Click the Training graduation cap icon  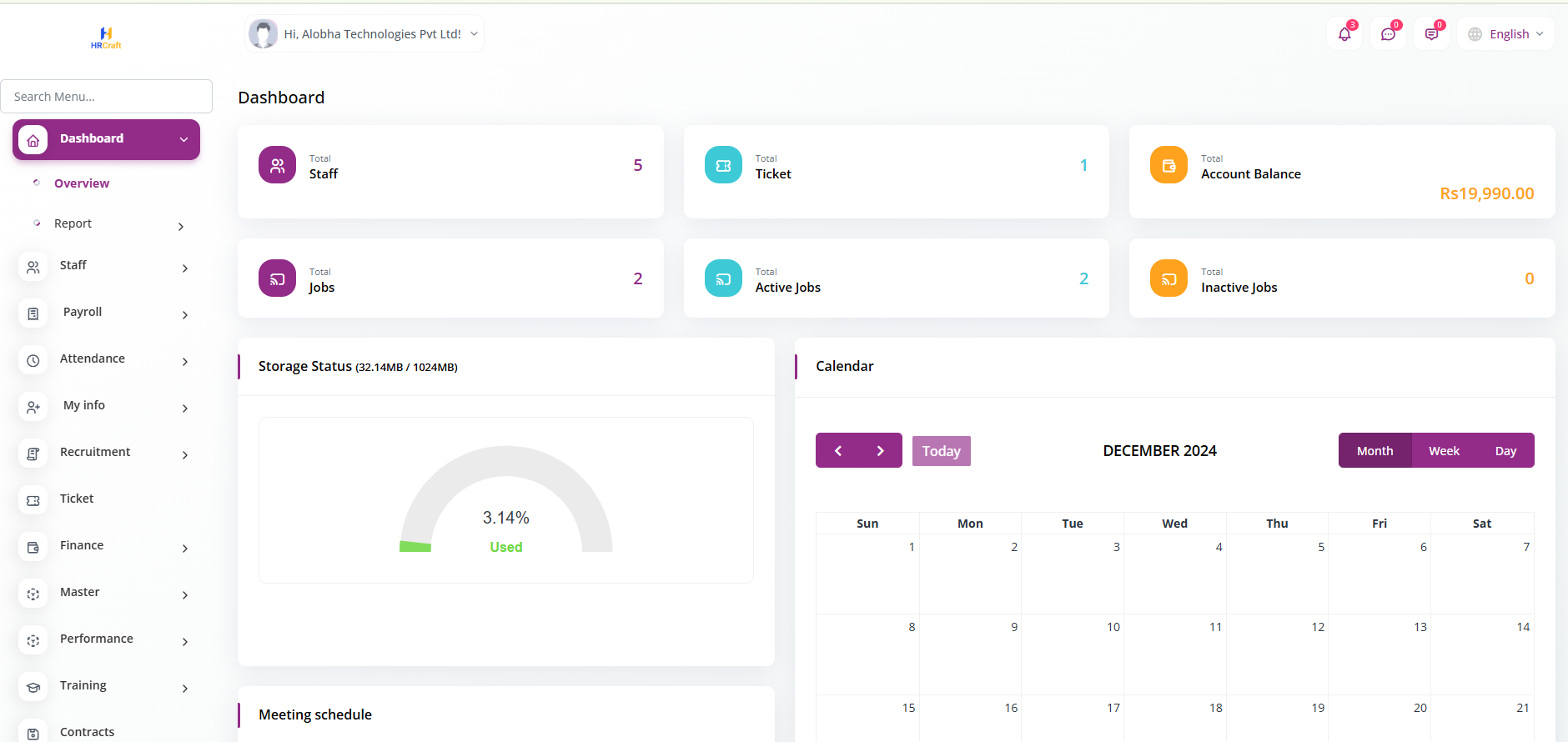point(33,687)
